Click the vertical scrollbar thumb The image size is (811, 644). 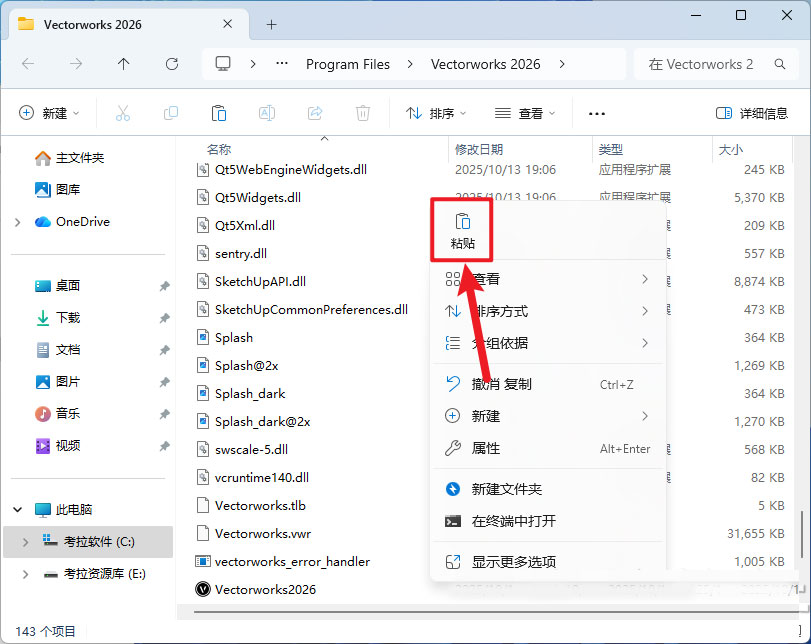(x=802, y=535)
